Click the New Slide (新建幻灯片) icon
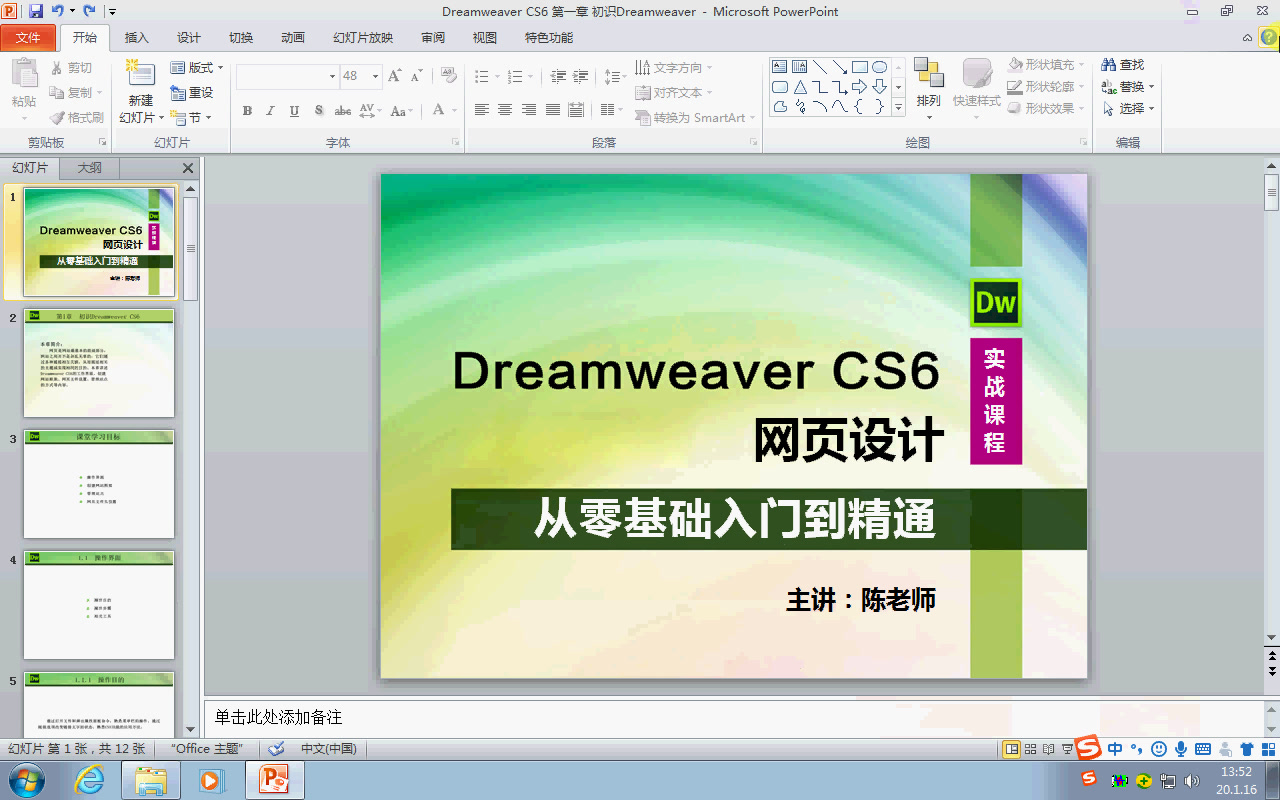This screenshot has width=1280, height=800. click(141, 74)
